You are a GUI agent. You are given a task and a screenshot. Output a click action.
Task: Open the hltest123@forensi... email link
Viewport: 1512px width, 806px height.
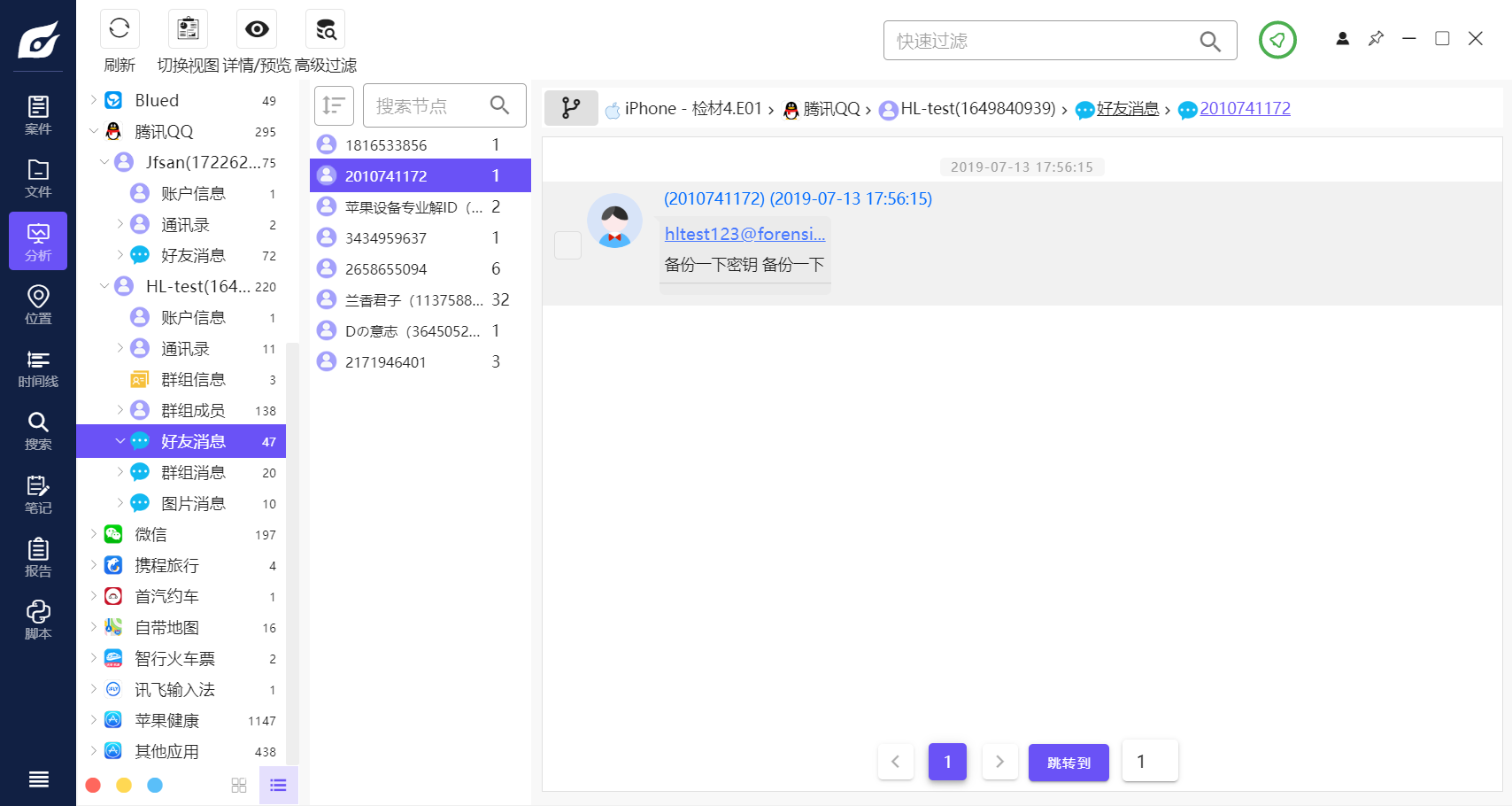coord(744,234)
